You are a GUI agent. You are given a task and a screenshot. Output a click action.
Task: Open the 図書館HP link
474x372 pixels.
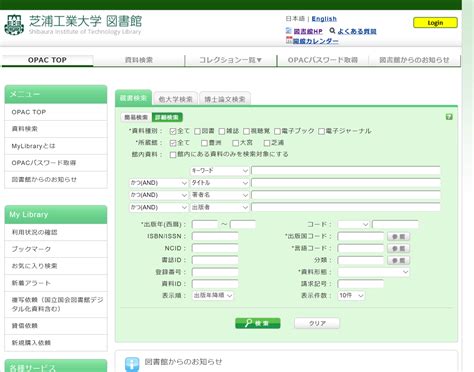308,31
